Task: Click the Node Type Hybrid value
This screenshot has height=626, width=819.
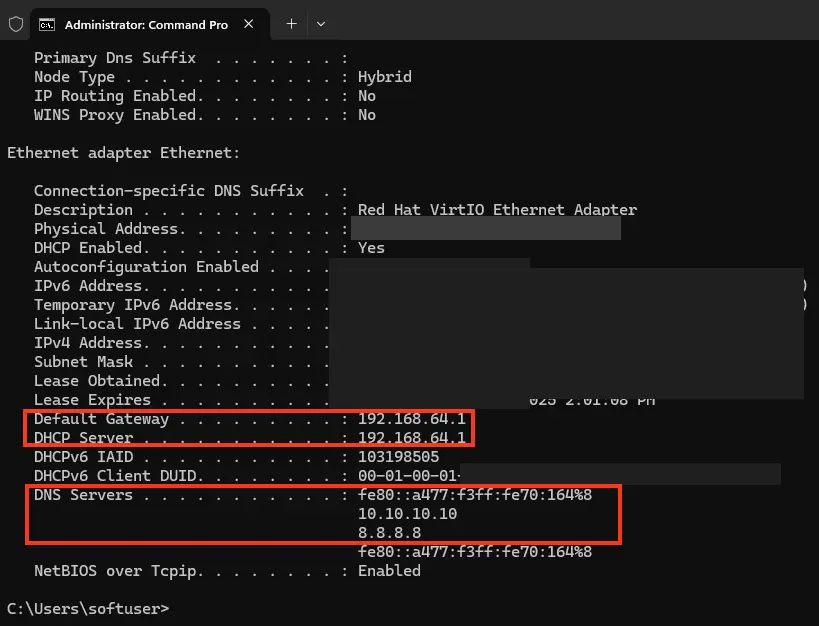Action: (x=384, y=77)
